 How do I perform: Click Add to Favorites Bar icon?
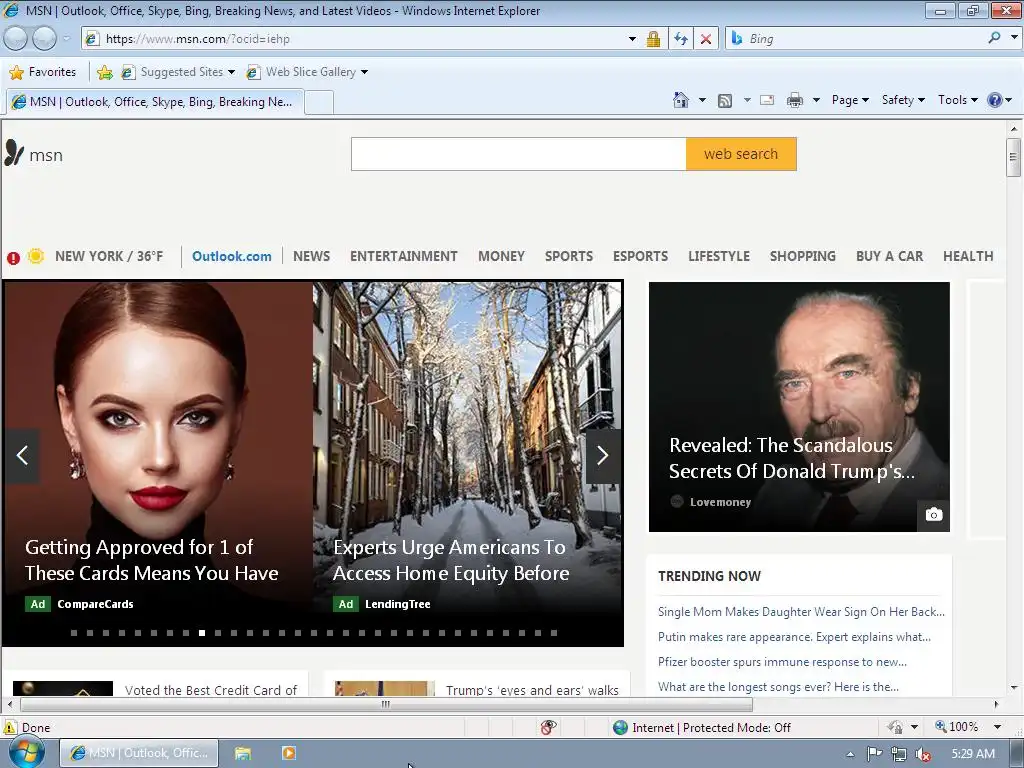(x=104, y=72)
